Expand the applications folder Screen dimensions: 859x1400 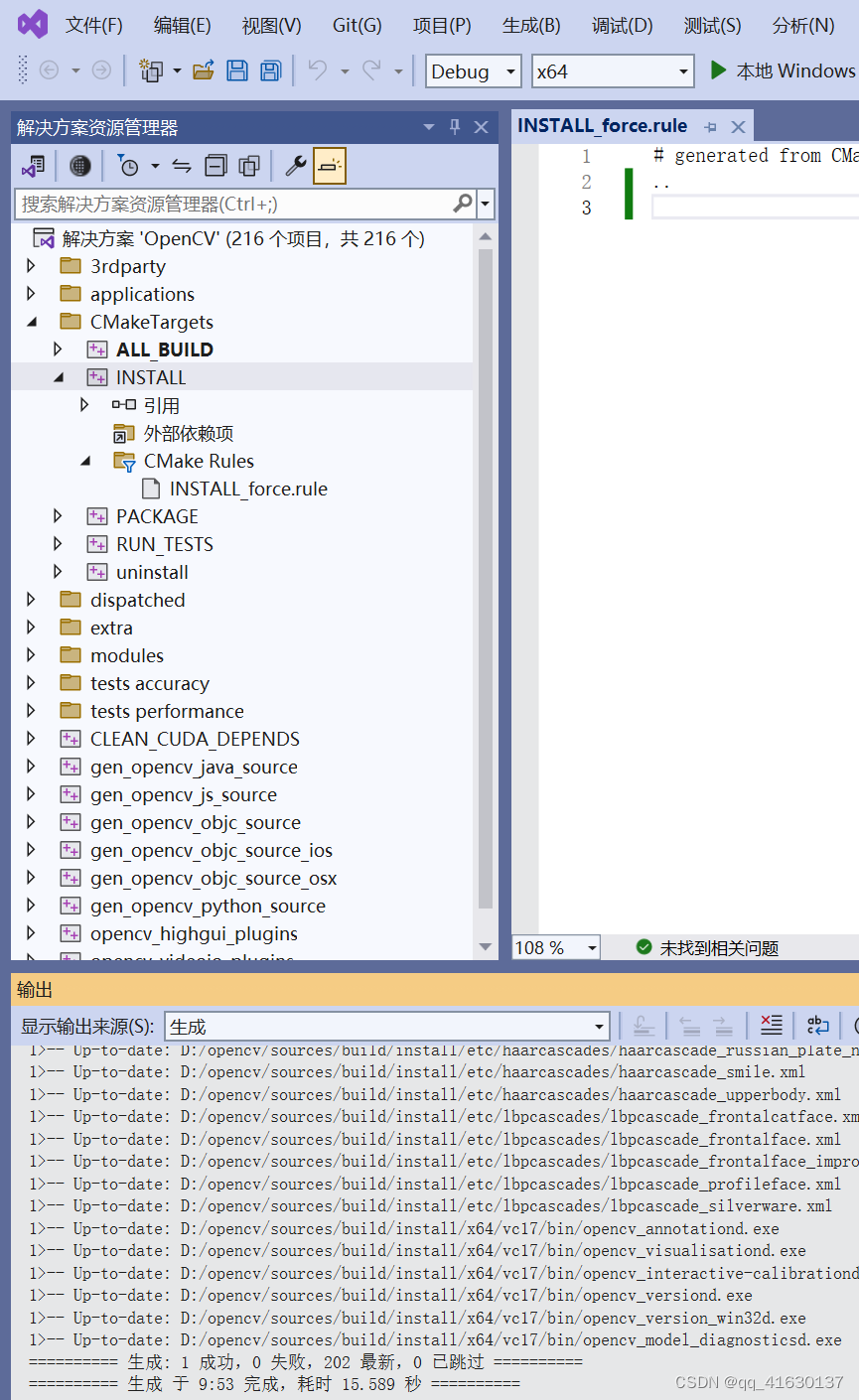[x=31, y=294]
